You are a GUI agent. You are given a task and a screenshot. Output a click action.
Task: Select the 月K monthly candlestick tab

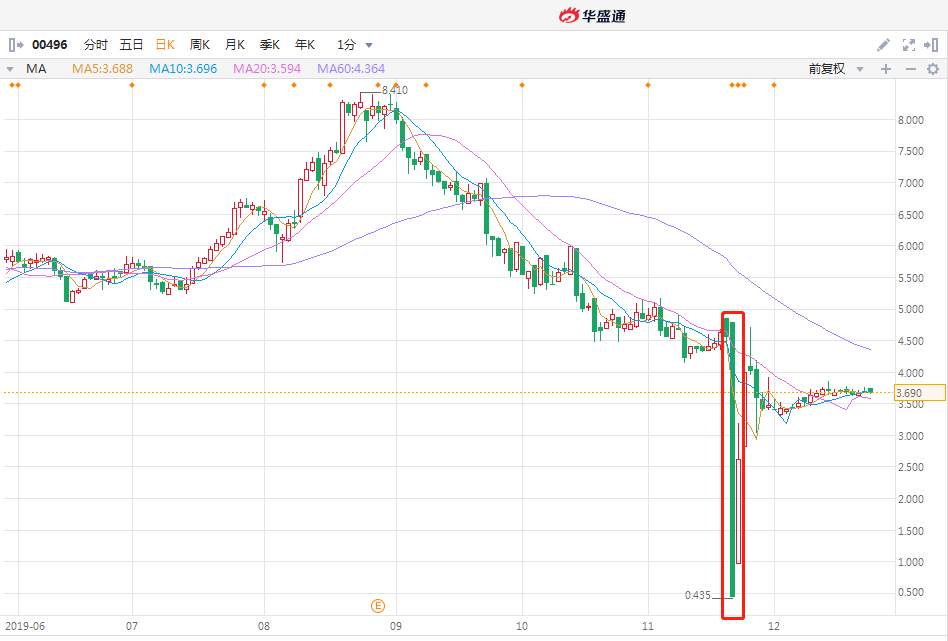pyautogui.click(x=235, y=45)
